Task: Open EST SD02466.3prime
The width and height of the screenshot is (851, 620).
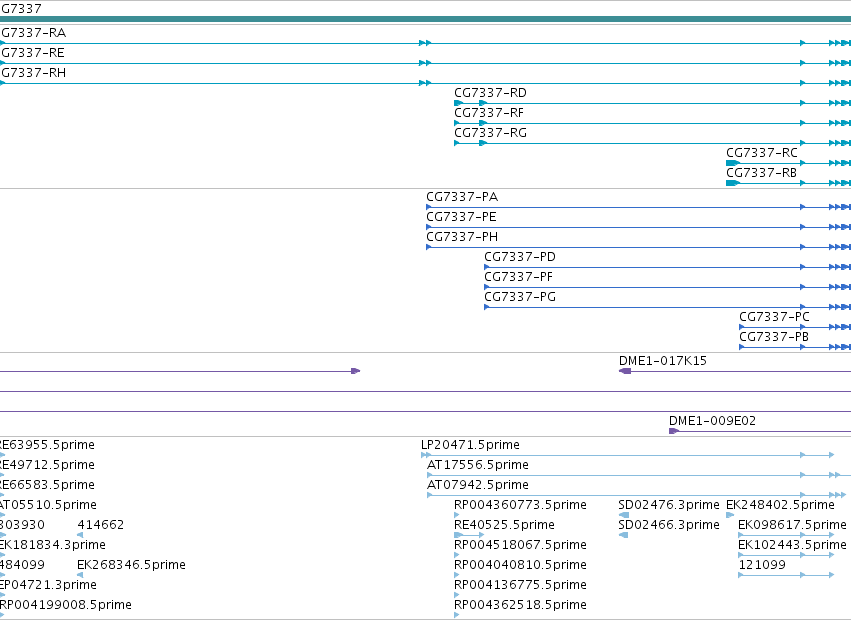Action: (669, 525)
